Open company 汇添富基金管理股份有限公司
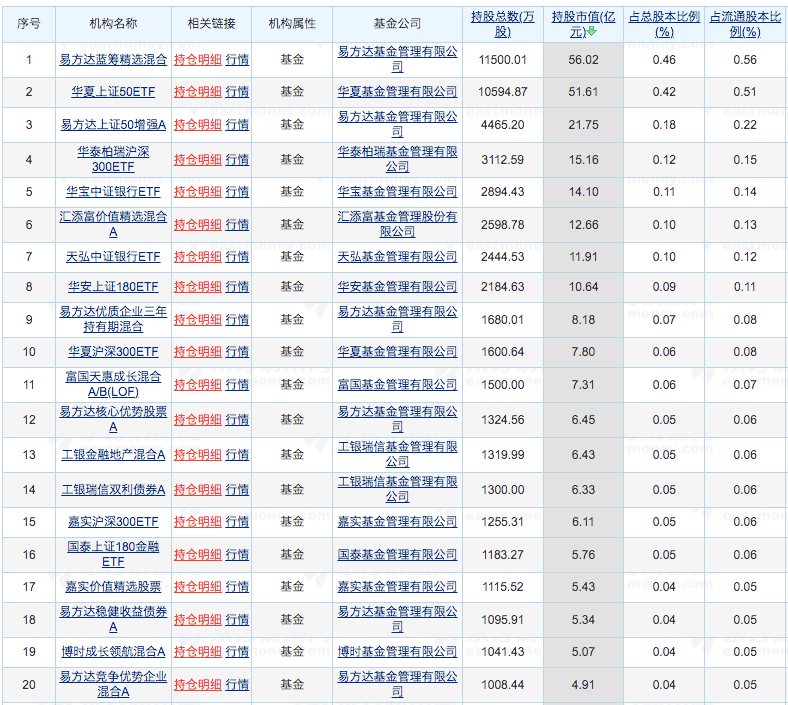The image size is (788, 705). (x=397, y=224)
